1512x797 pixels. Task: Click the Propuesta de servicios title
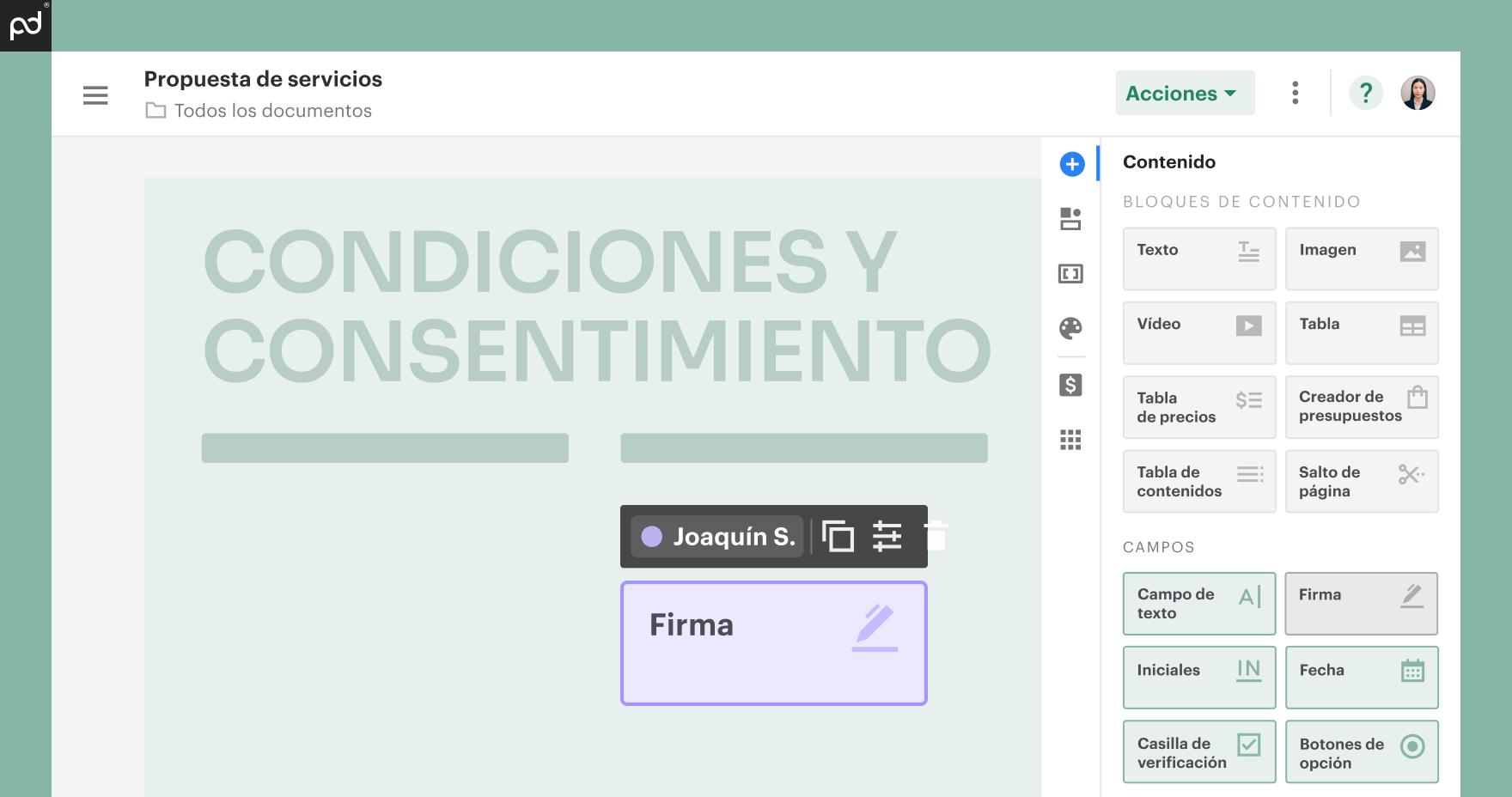click(263, 79)
